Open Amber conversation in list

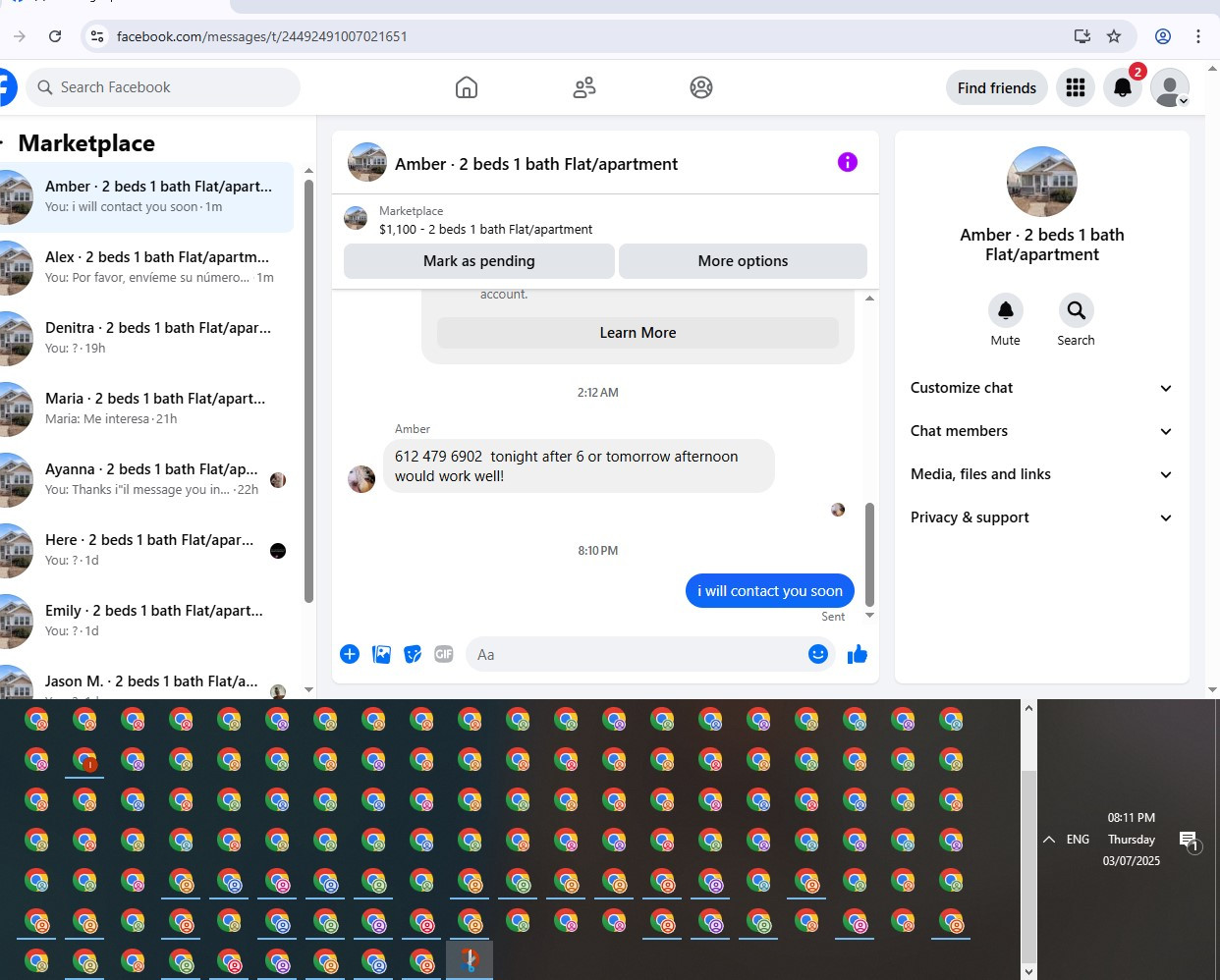coord(147,196)
